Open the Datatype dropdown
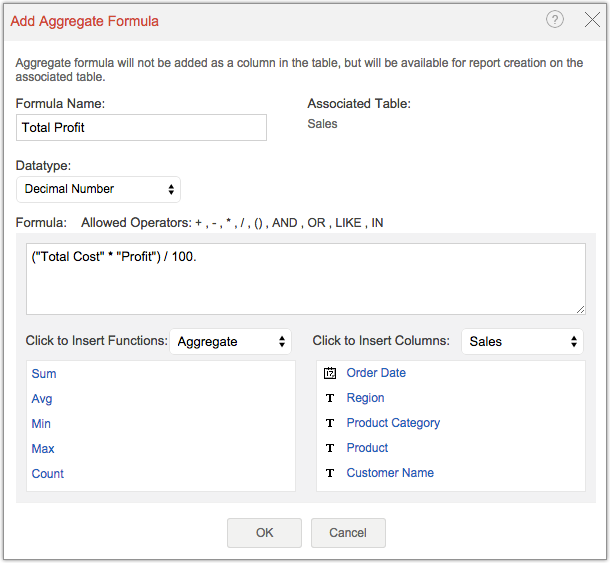 coord(98,189)
